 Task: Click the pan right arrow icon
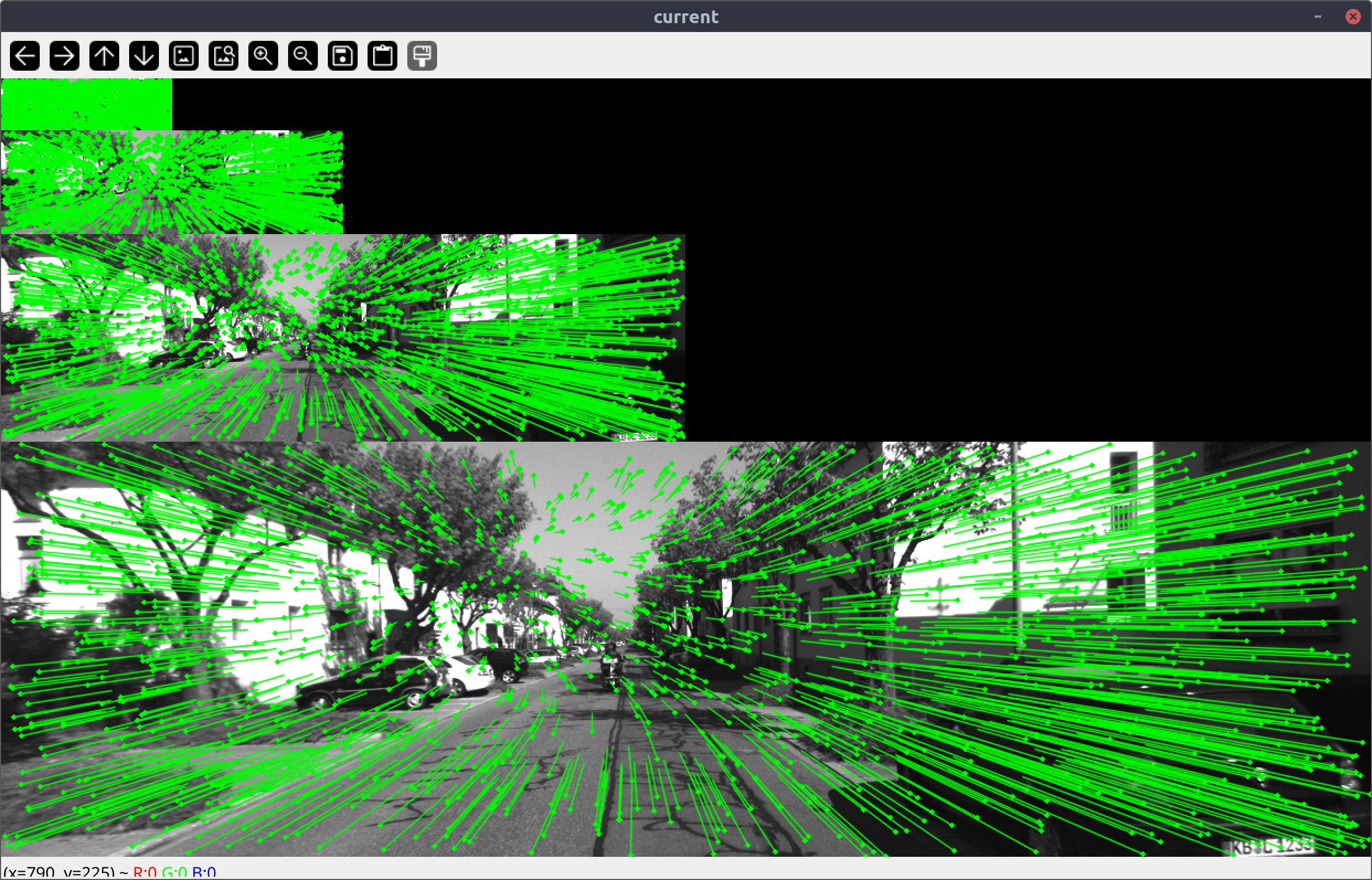[64, 56]
